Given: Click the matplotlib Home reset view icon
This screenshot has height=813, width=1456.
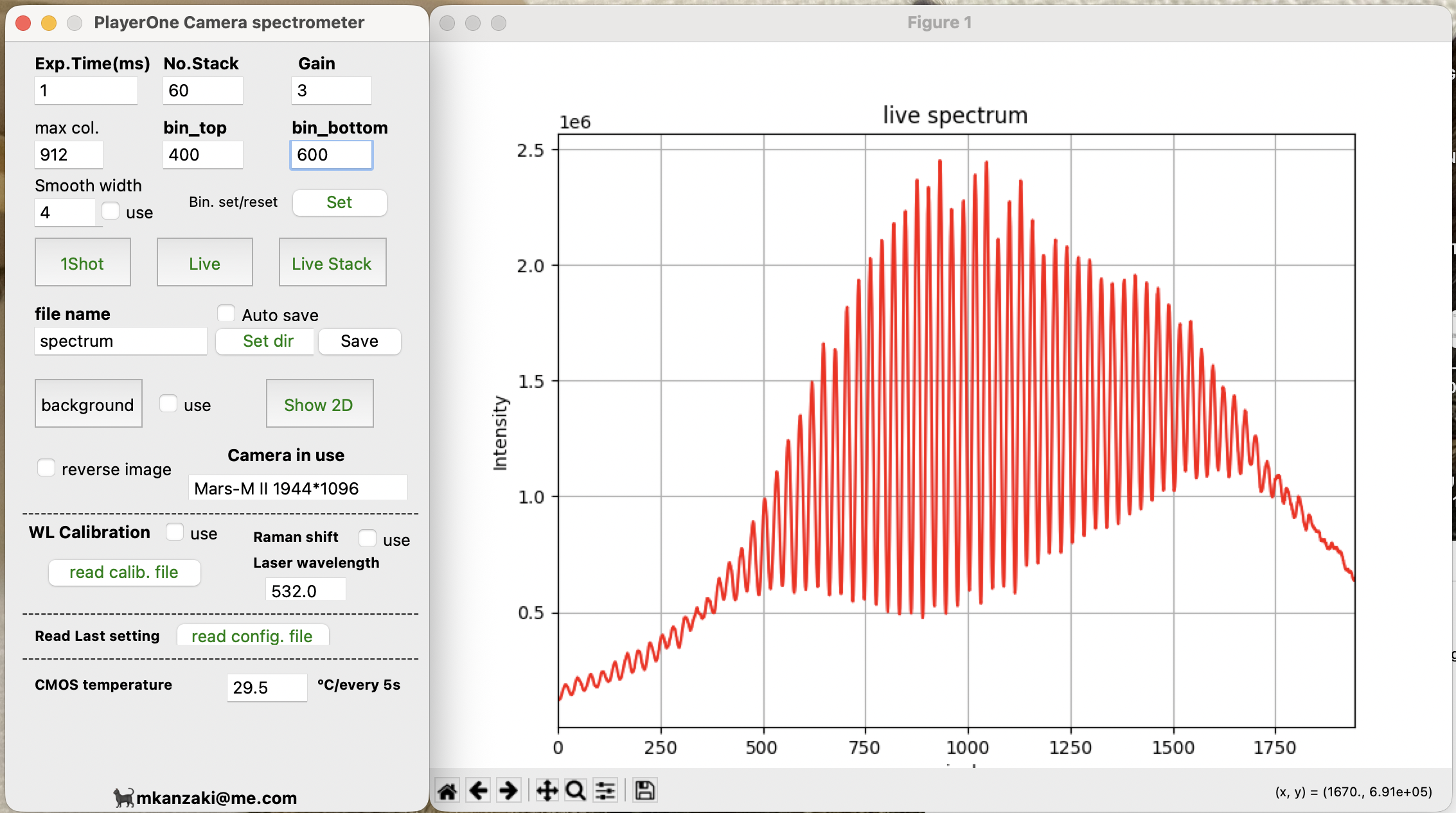Looking at the screenshot, I should click(448, 791).
